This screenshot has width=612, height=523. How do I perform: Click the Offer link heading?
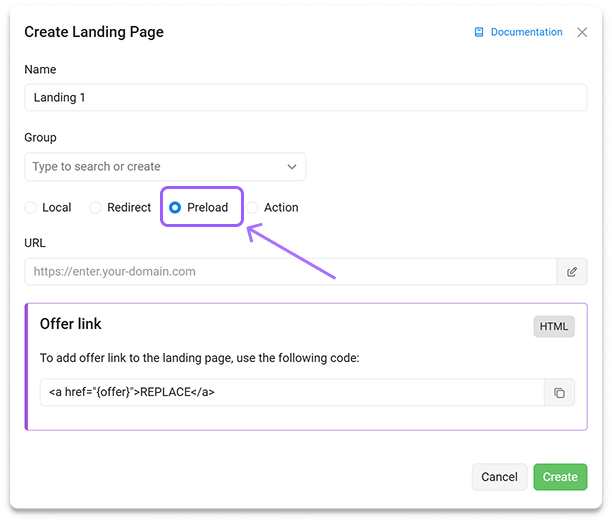(71, 324)
